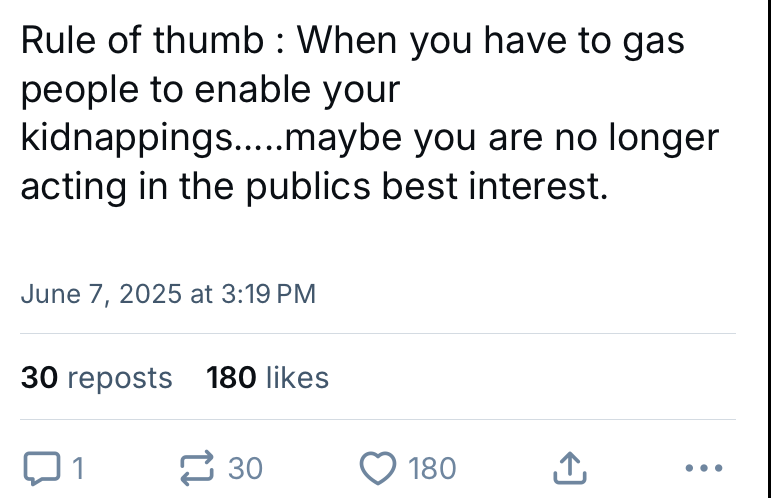771x498 pixels.
Task: Click the bold 30 in reposts stat
Action: tap(39, 378)
